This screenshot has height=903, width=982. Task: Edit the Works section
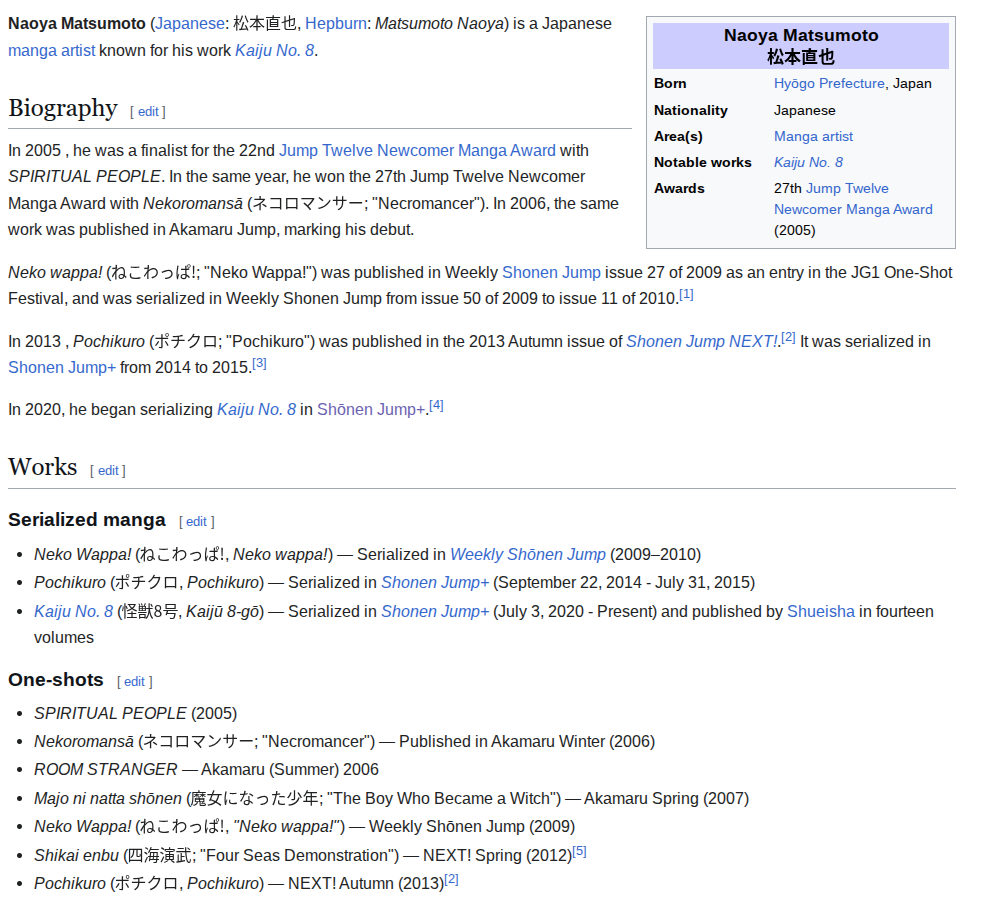108,471
